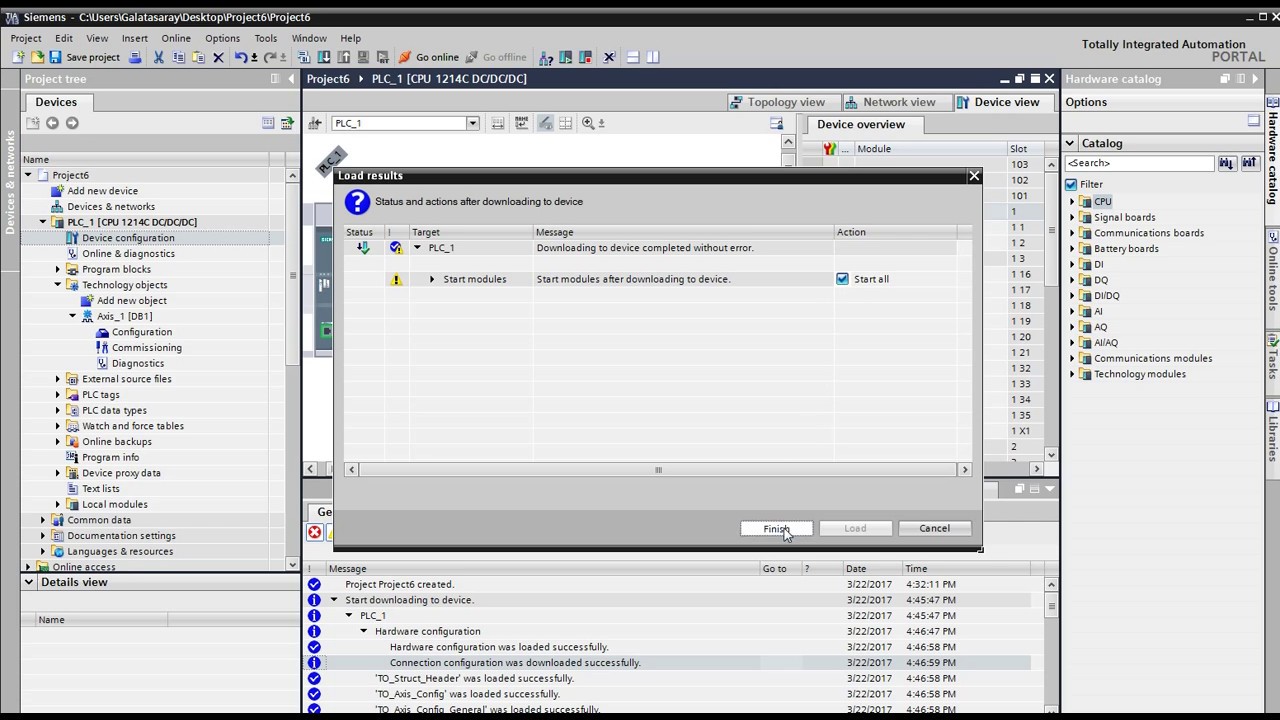
Task: Click the Open project folder icon
Action: click(x=37, y=57)
